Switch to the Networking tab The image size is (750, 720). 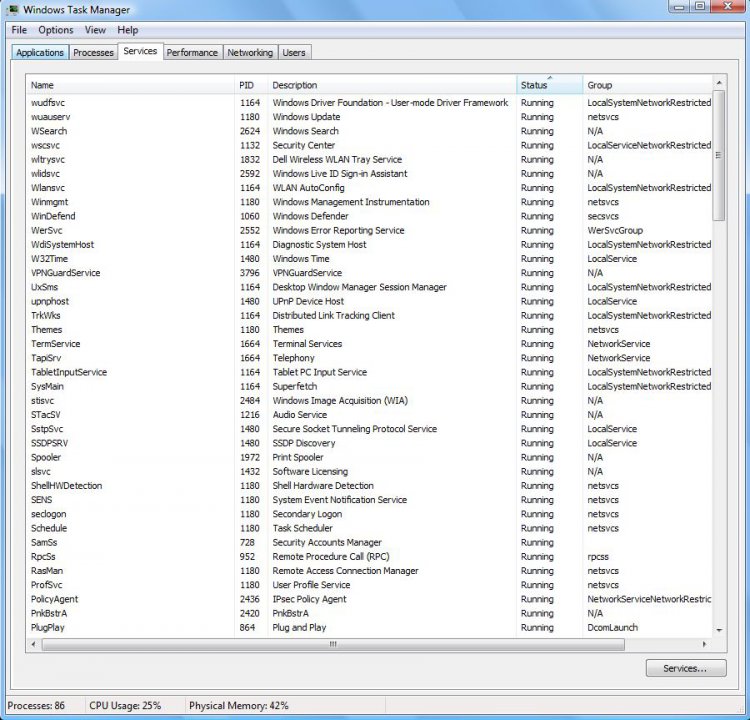tap(250, 53)
